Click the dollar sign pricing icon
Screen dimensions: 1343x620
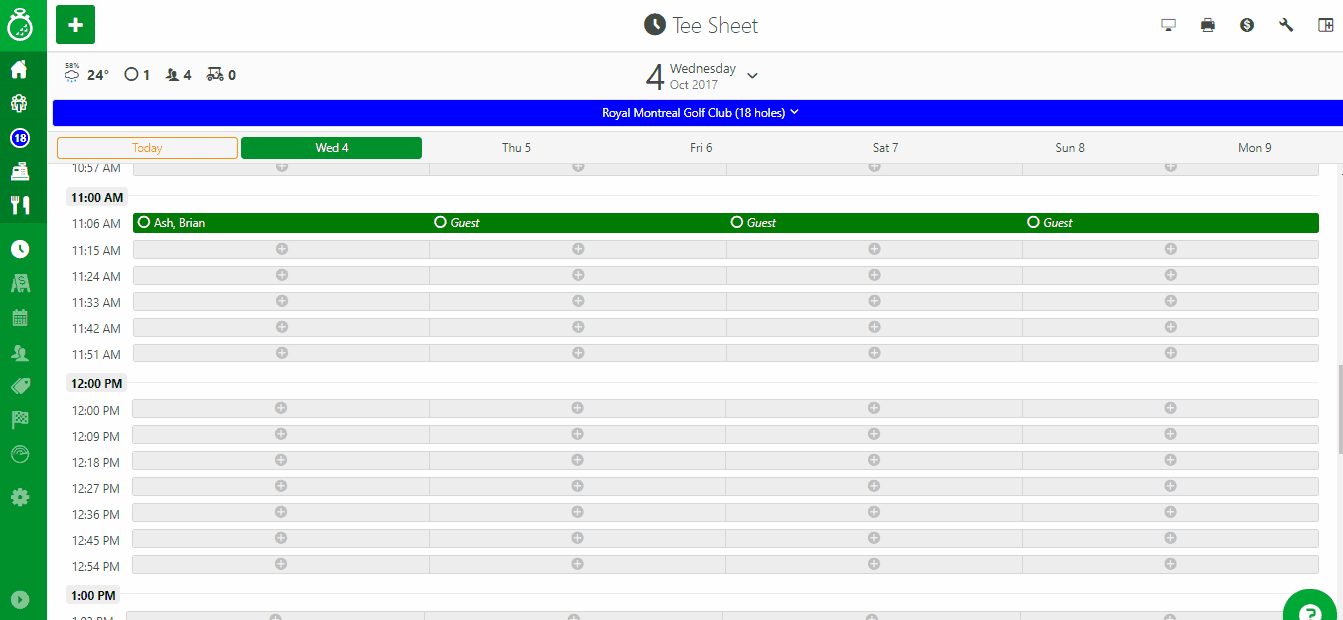(x=1247, y=25)
